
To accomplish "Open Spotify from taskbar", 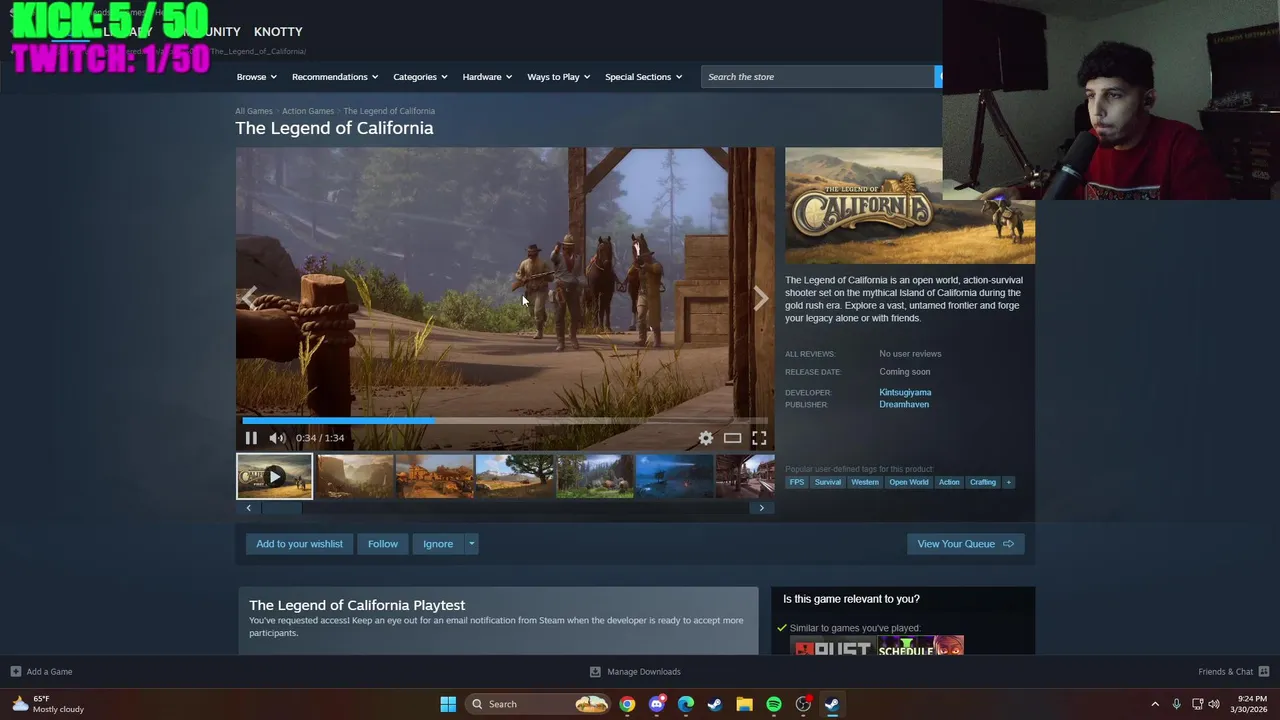I will click(x=774, y=704).
